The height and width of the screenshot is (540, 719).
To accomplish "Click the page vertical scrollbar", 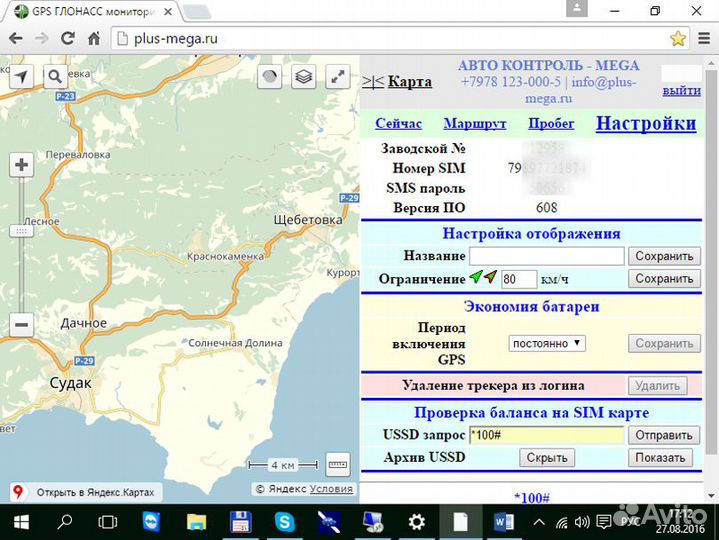I will pos(711,261).
